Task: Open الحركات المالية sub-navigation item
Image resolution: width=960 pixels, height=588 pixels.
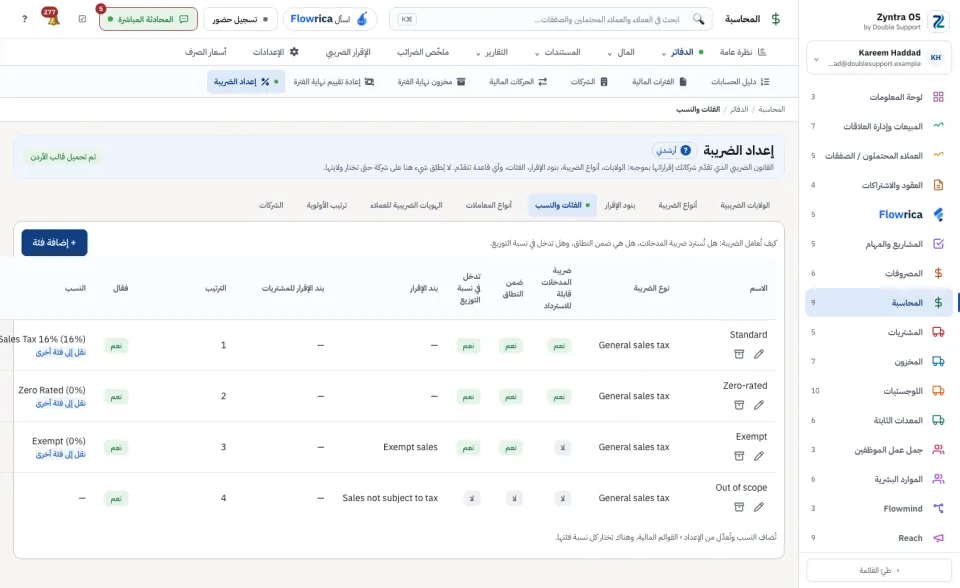Action: [x=518, y=81]
